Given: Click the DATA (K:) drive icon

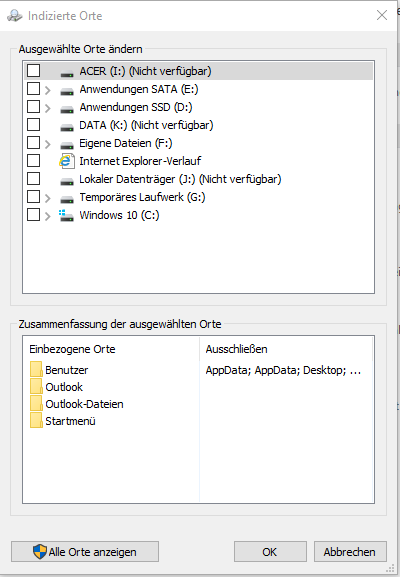Looking at the screenshot, I should [x=67, y=127].
